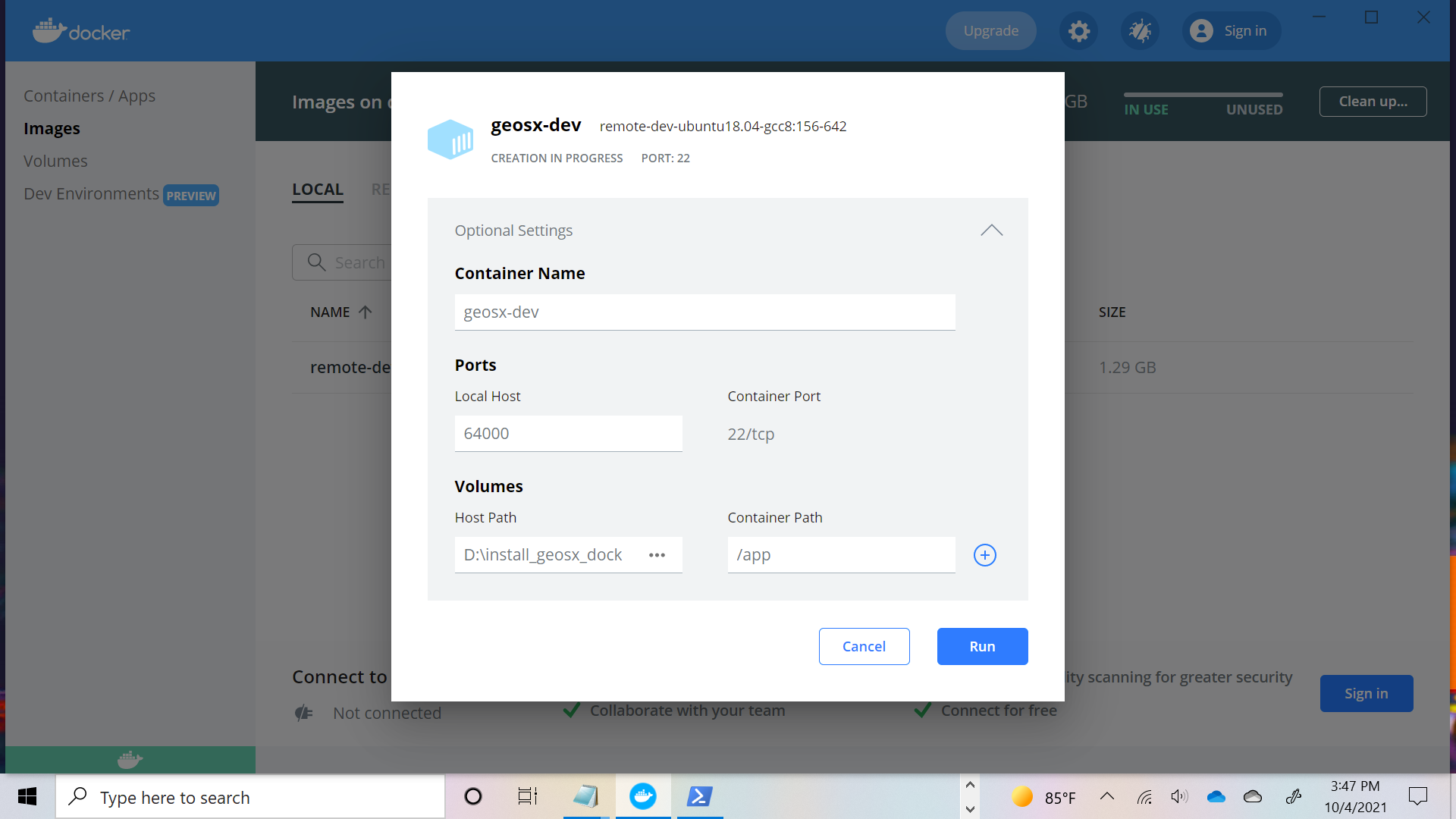1456x819 pixels.
Task: Open Docker Desktop from Windows taskbar
Action: (642, 796)
